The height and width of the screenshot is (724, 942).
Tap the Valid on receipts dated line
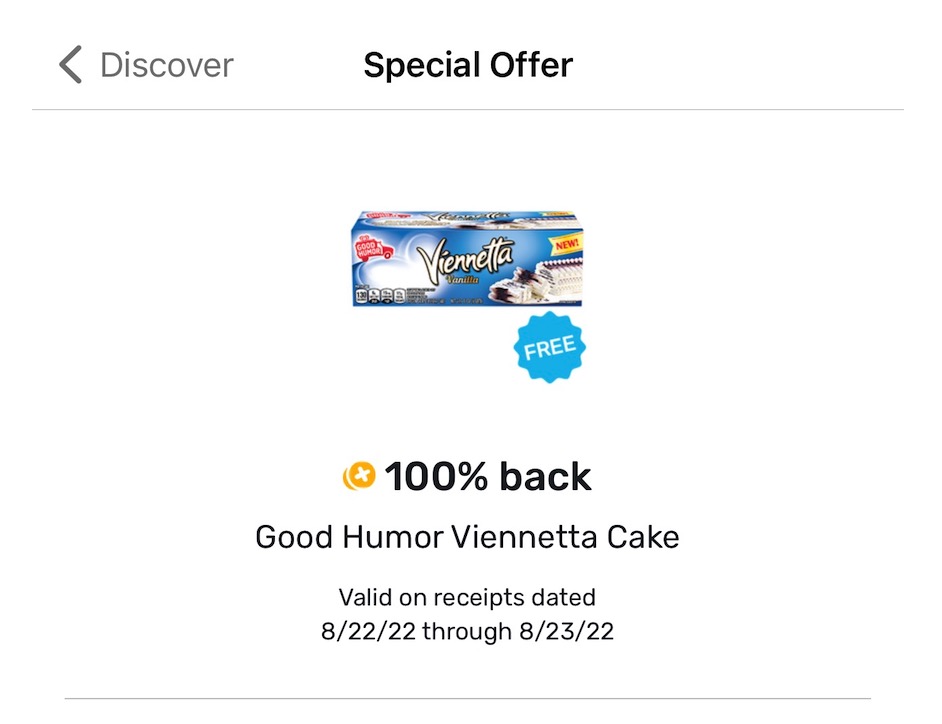468,598
